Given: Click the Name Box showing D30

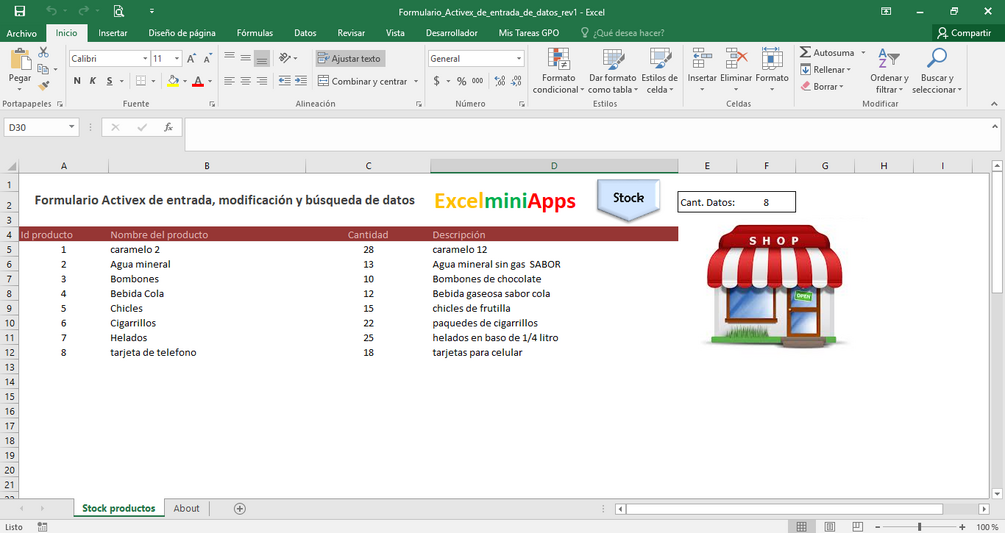Looking at the screenshot, I should [x=37, y=127].
